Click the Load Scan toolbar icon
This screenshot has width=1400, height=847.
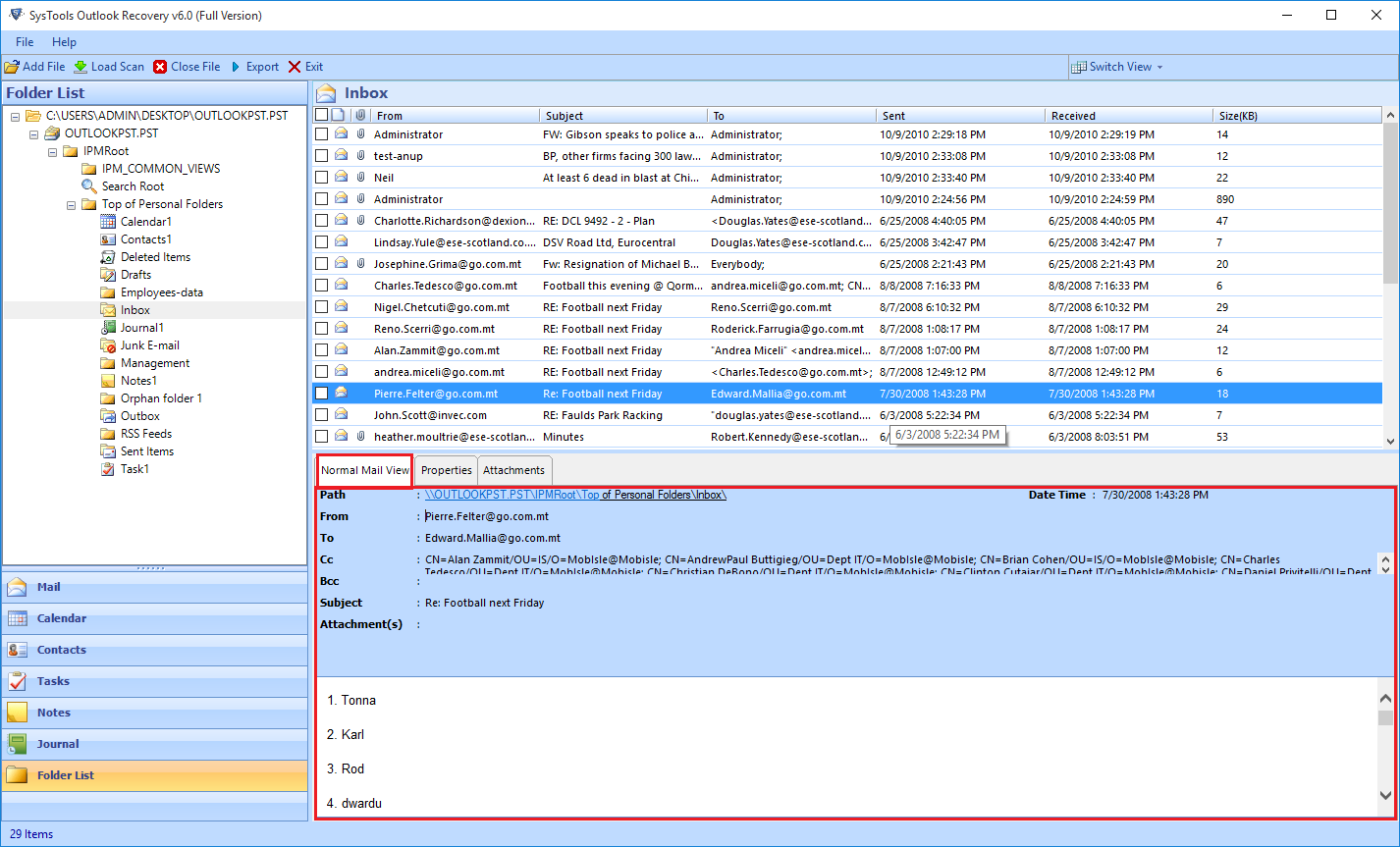(81, 67)
